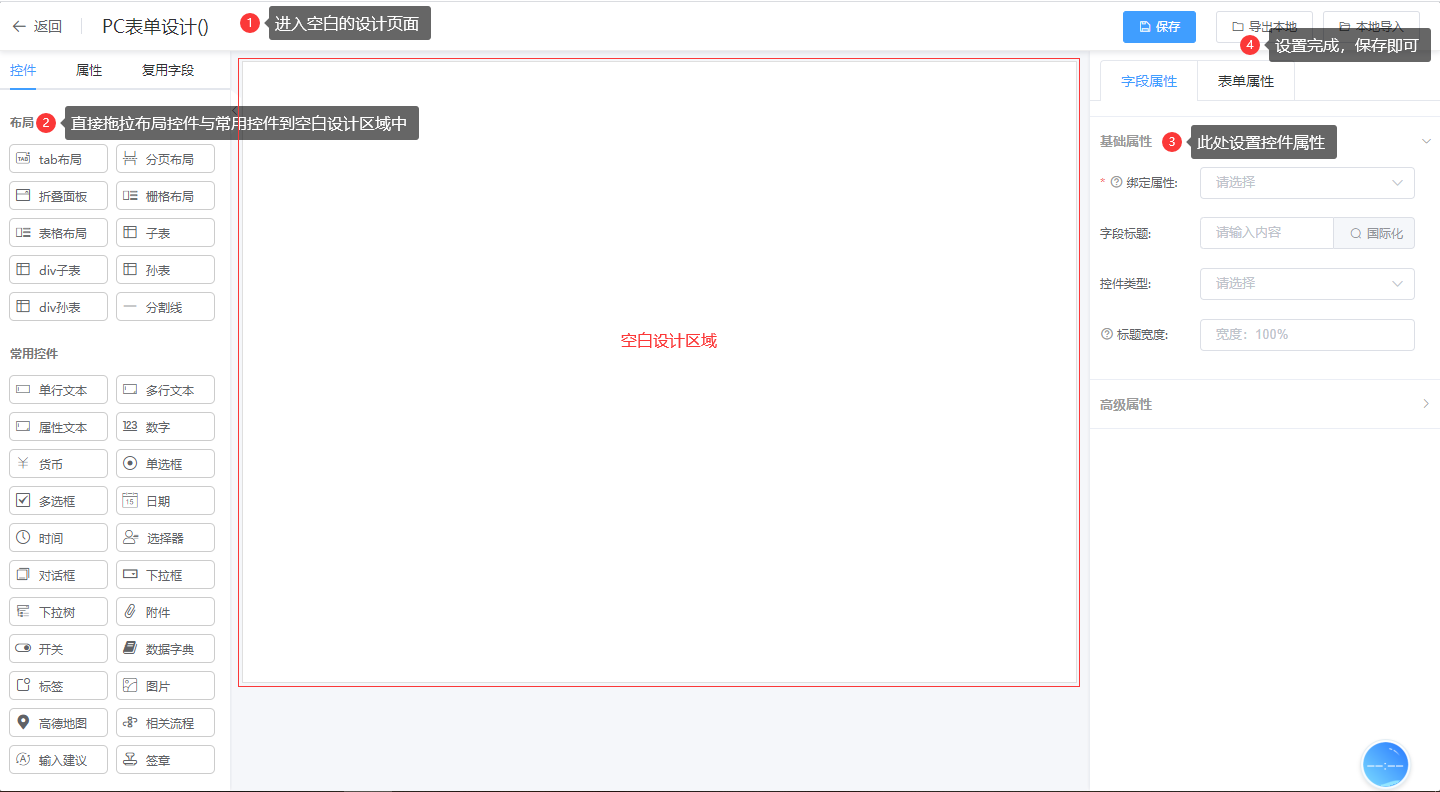Select the 字段属性 tab
1440x792 pixels.
(1149, 81)
